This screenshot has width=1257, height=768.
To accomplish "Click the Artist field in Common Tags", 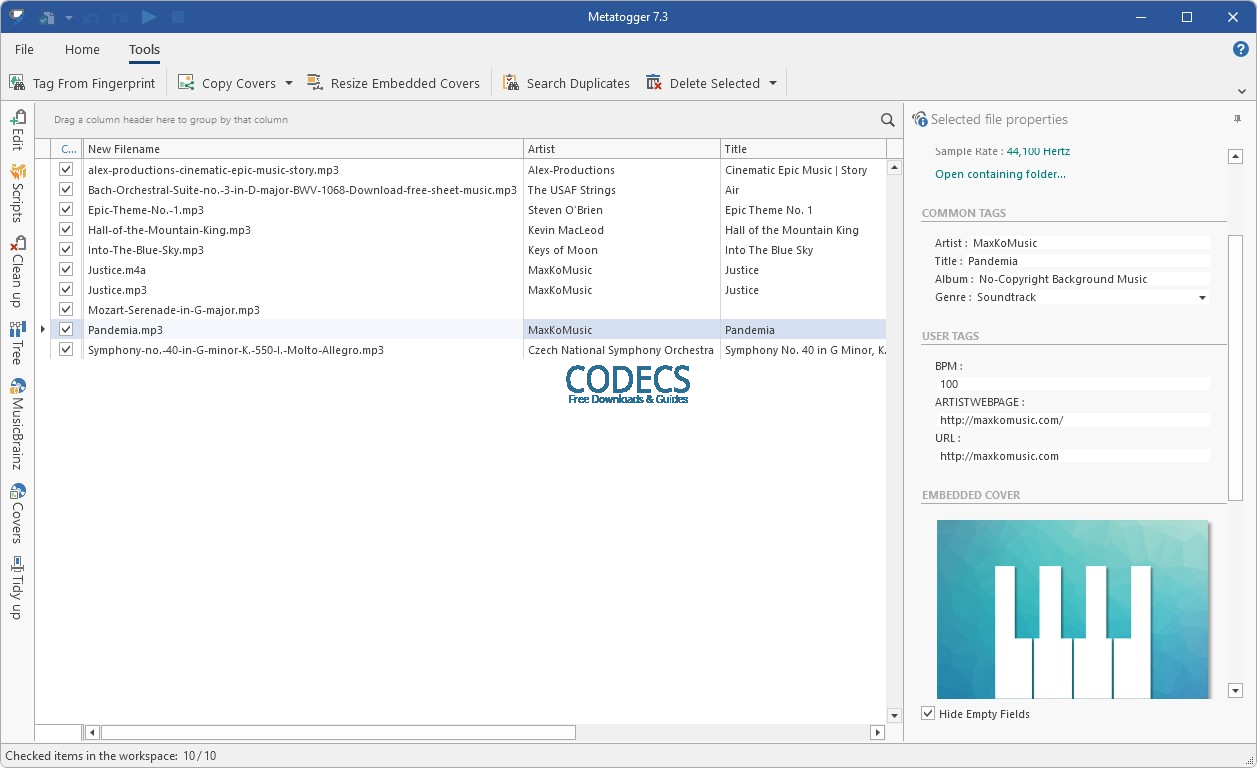I will click(1091, 243).
